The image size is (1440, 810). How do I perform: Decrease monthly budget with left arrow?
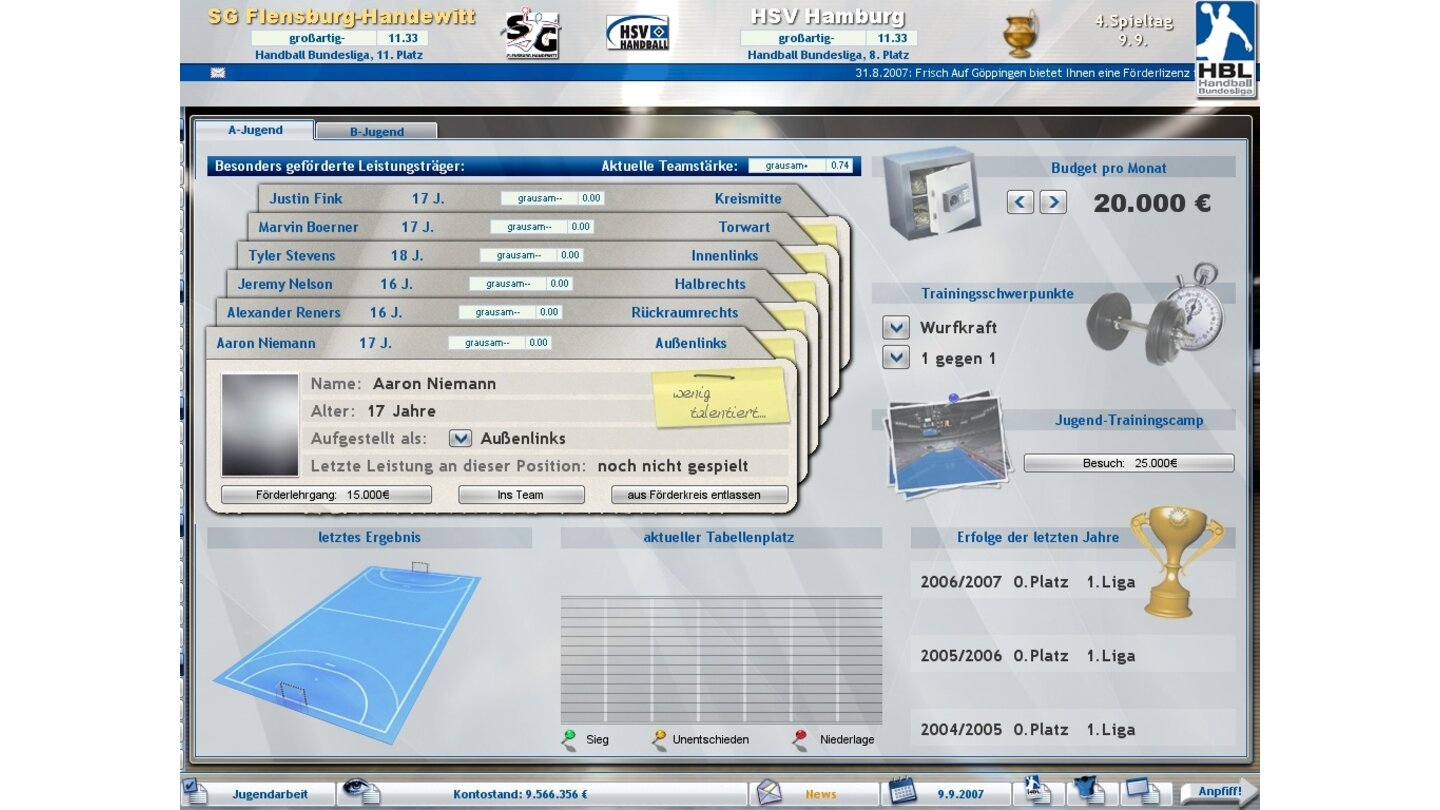pyautogui.click(x=1020, y=203)
